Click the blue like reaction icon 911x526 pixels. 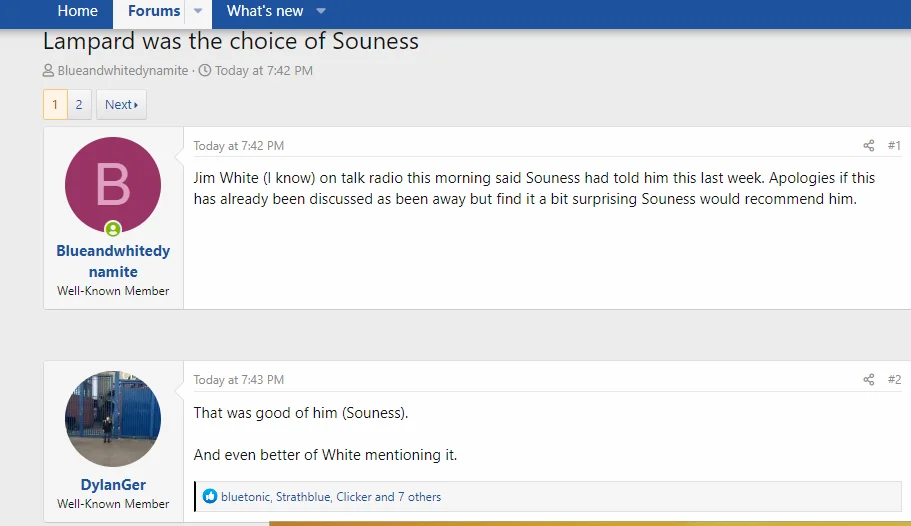[x=210, y=497]
